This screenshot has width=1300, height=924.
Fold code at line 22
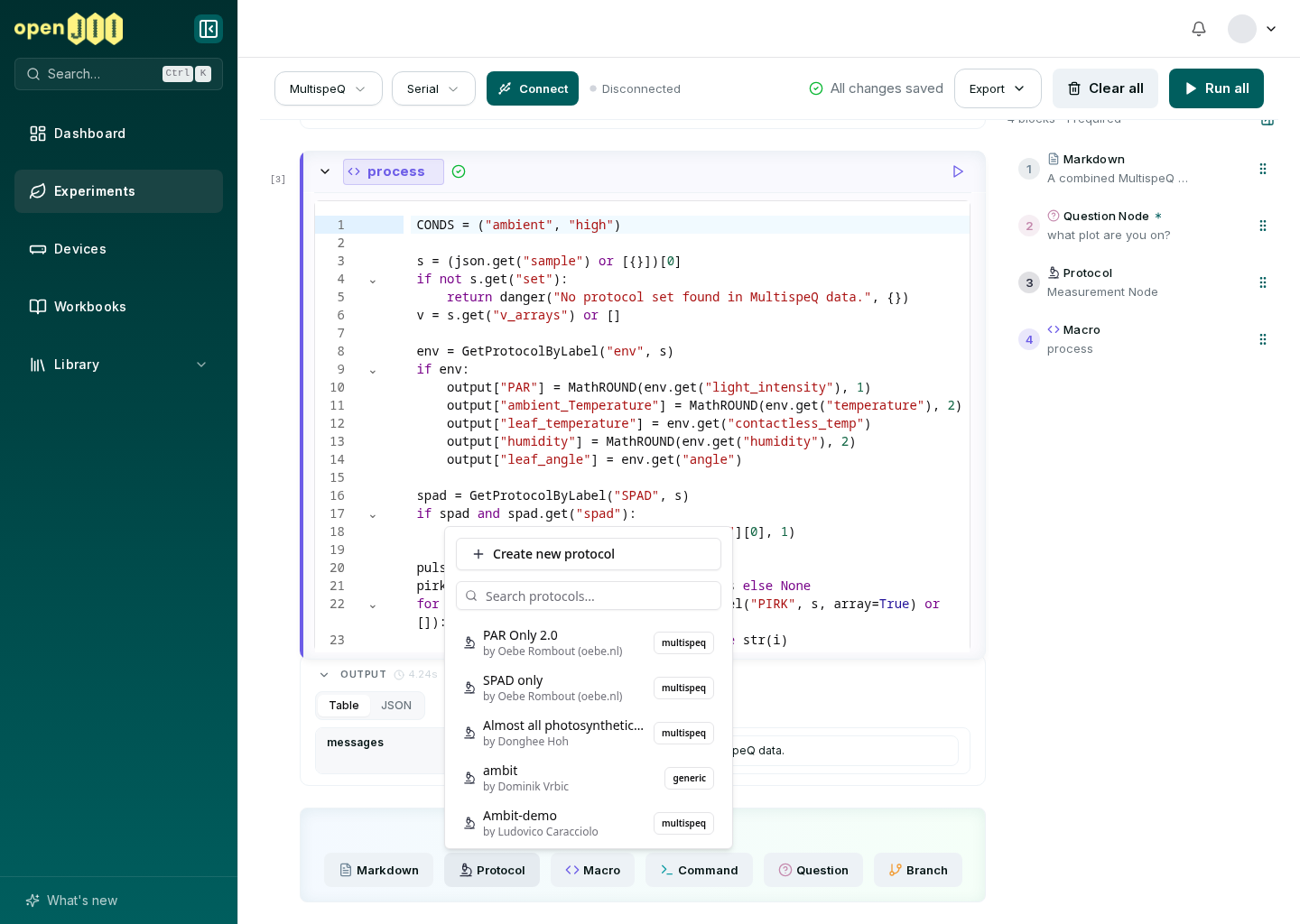coord(372,605)
